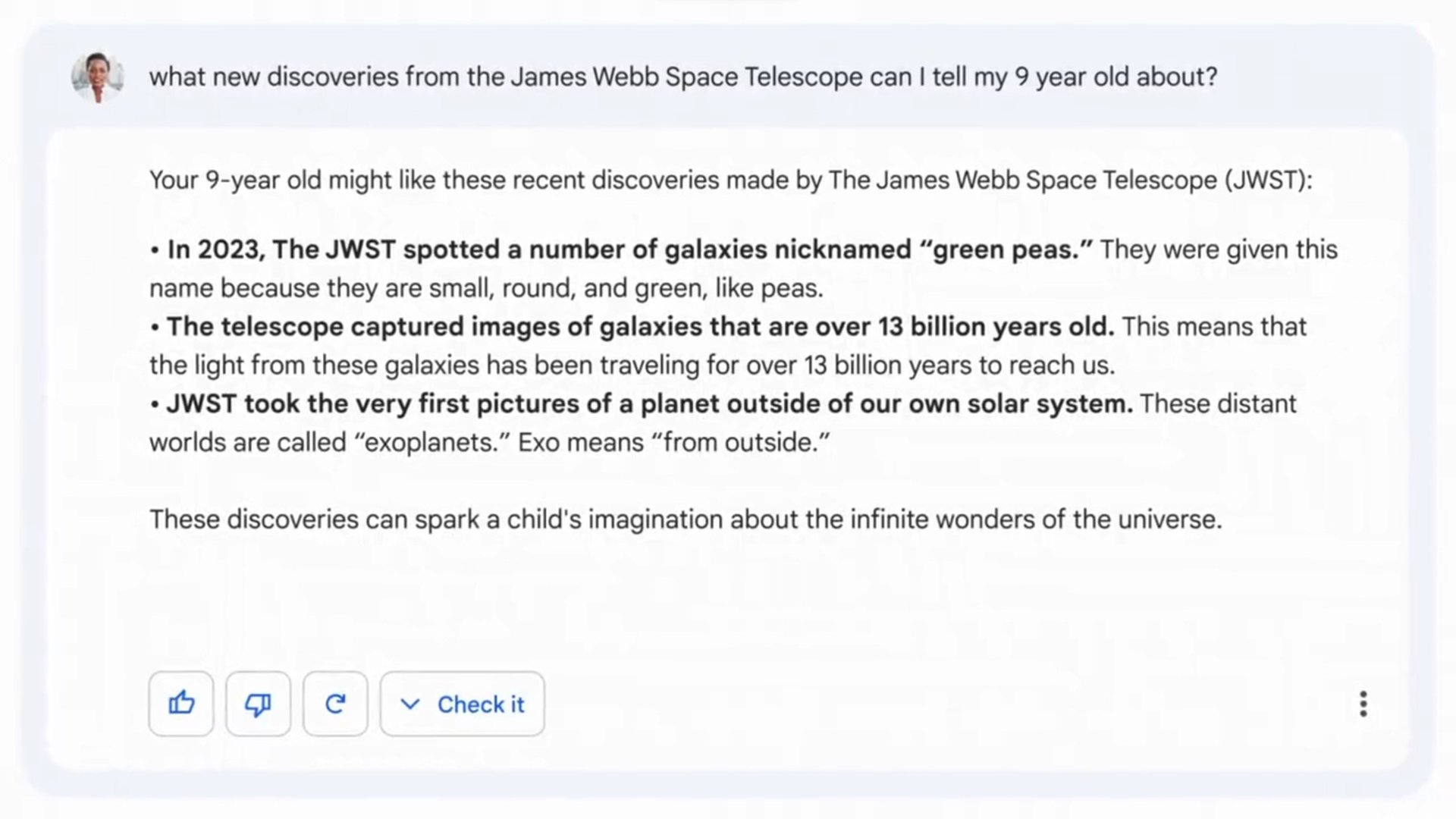Click the bold 13 billion years old headline
1456x819 pixels.
[x=640, y=327]
